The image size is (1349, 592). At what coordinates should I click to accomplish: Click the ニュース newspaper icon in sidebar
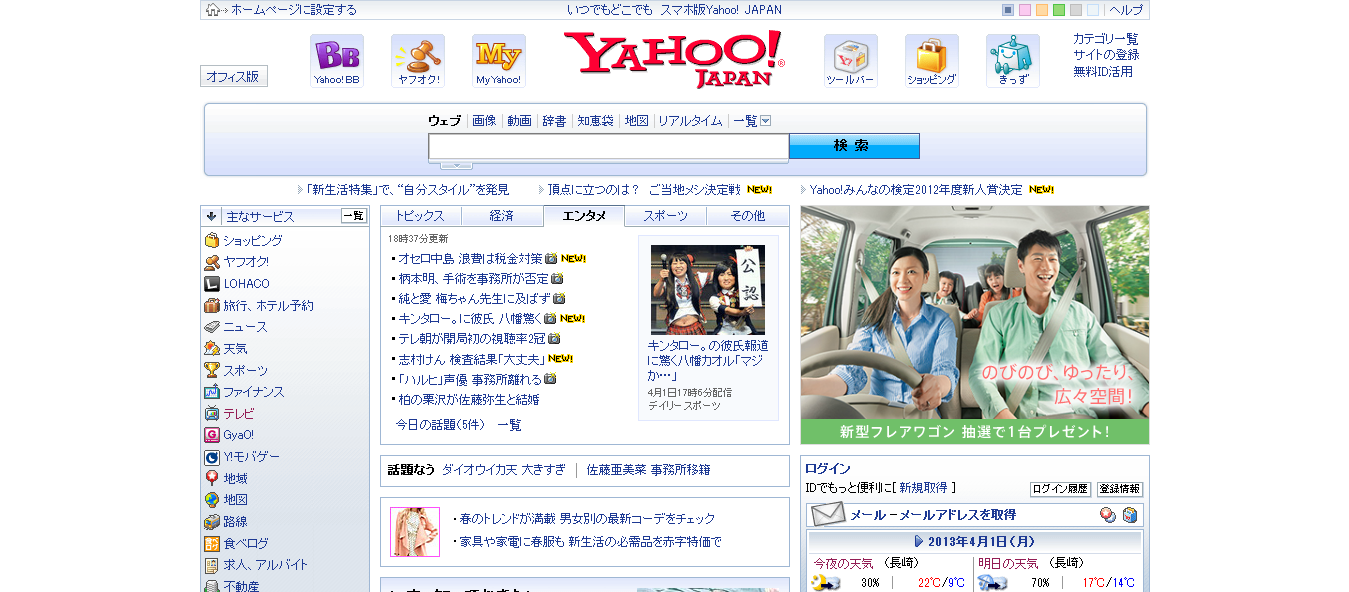[212, 326]
